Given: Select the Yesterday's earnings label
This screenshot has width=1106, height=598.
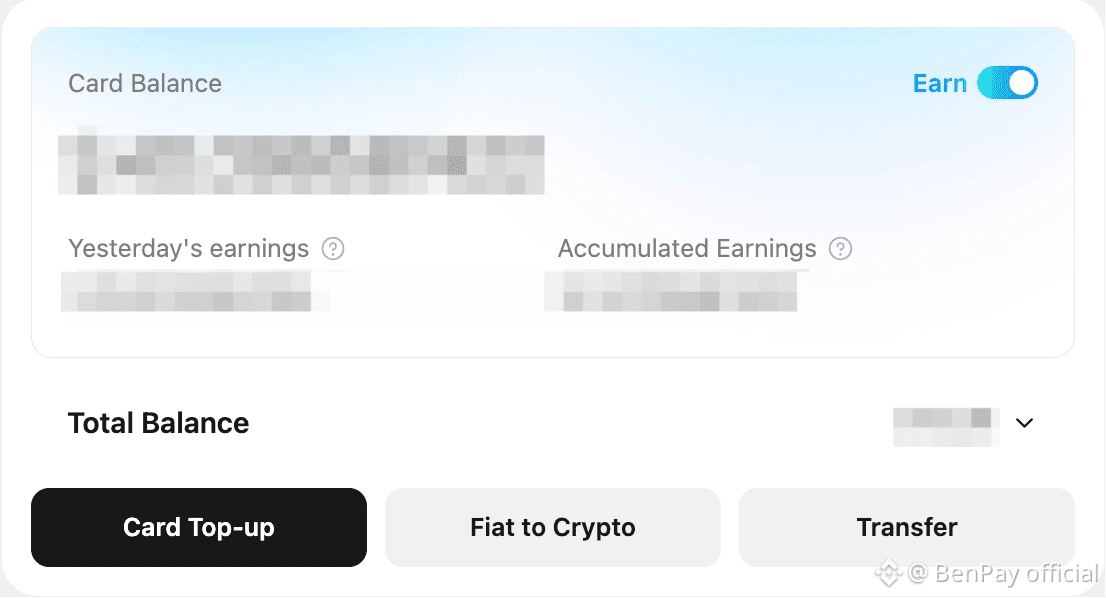Looking at the screenshot, I should [x=188, y=248].
